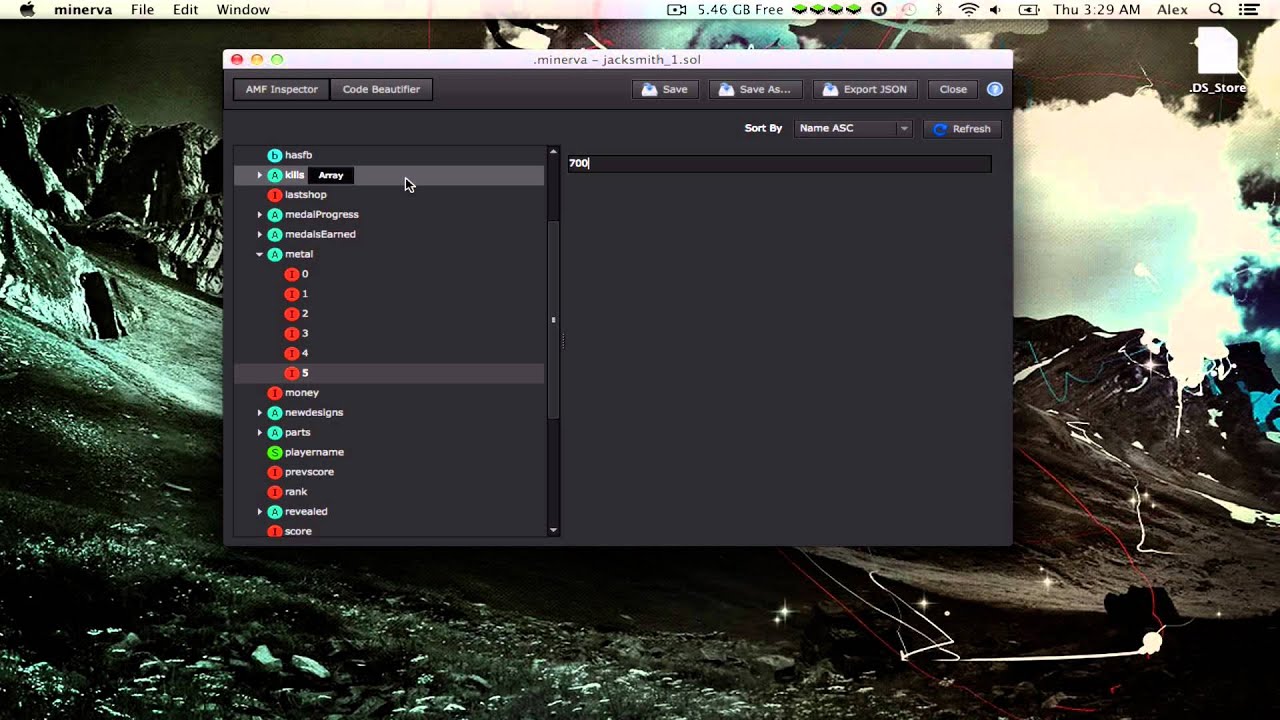Image resolution: width=1280 pixels, height=720 pixels.
Task: Expand the medalProgress array node
Action: 260,214
